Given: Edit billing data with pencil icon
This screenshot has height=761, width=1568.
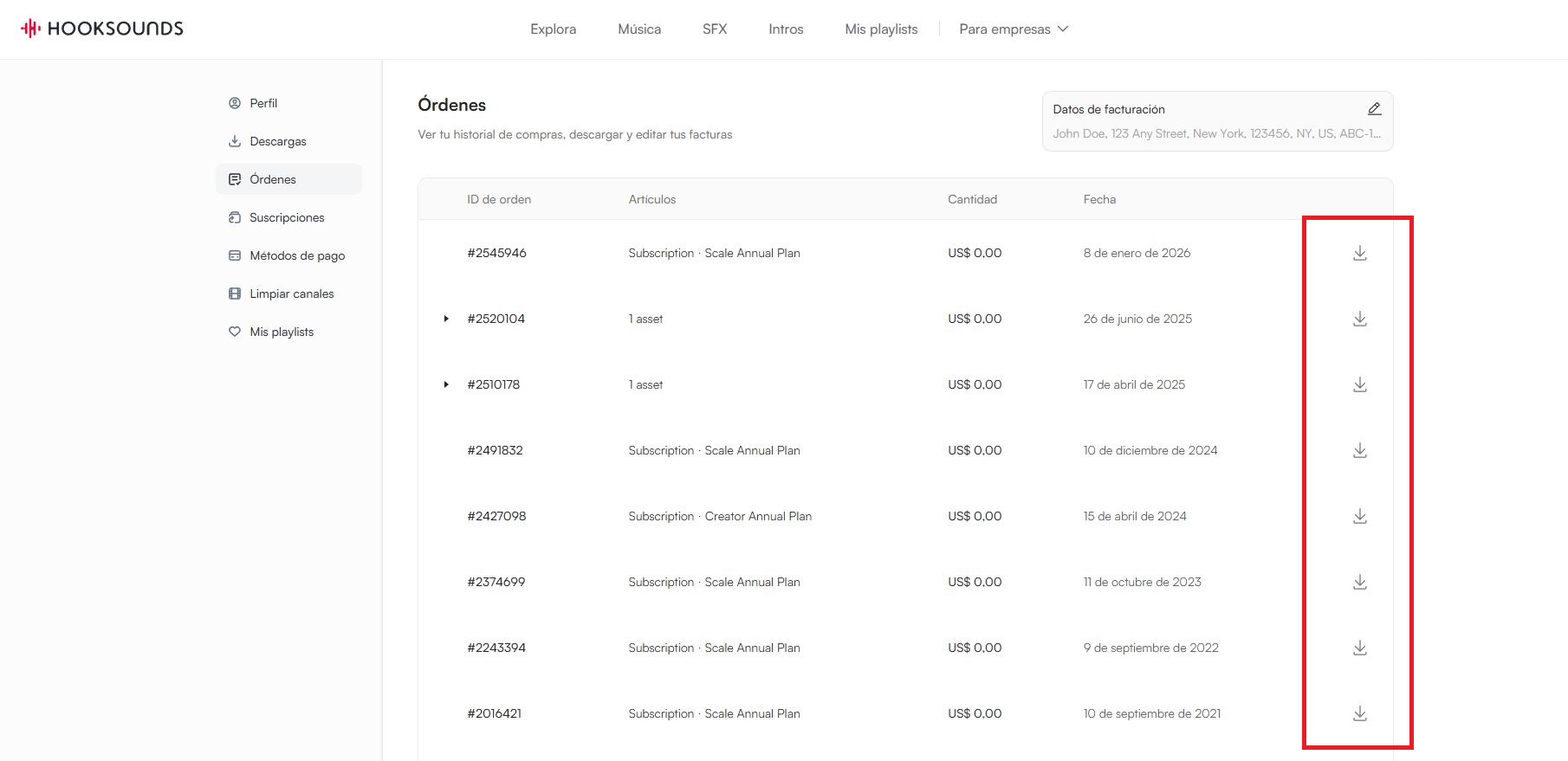Looking at the screenshot, I should (1374, 109).
